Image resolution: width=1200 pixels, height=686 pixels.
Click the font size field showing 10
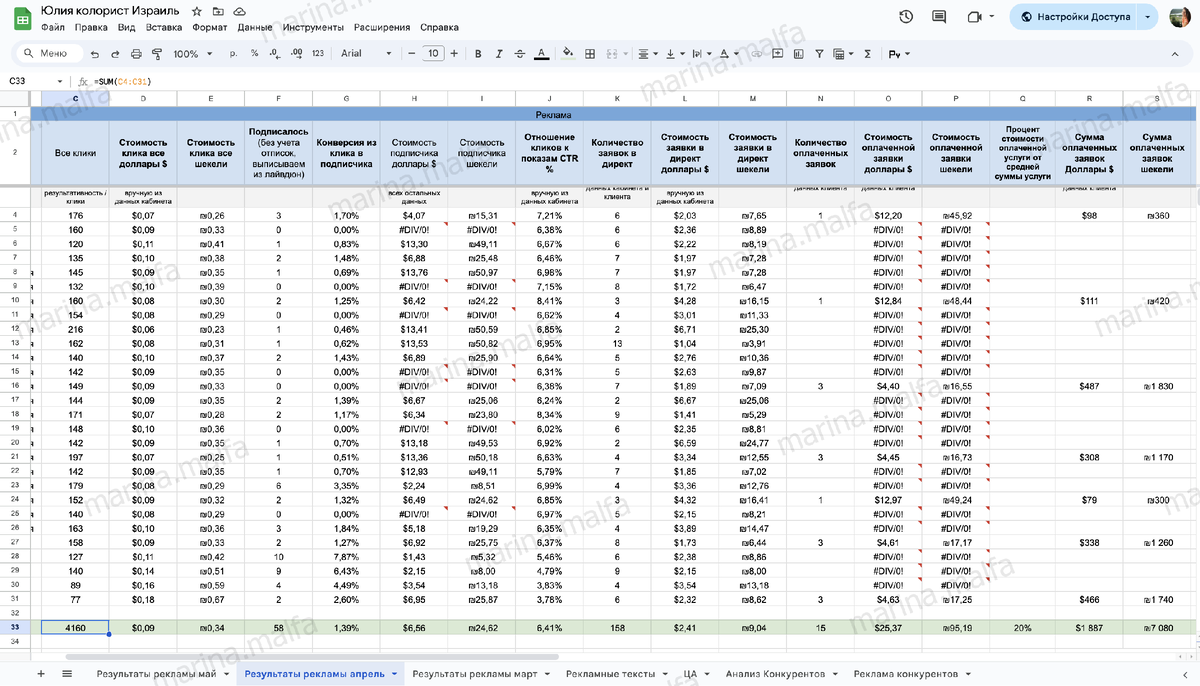433,54
